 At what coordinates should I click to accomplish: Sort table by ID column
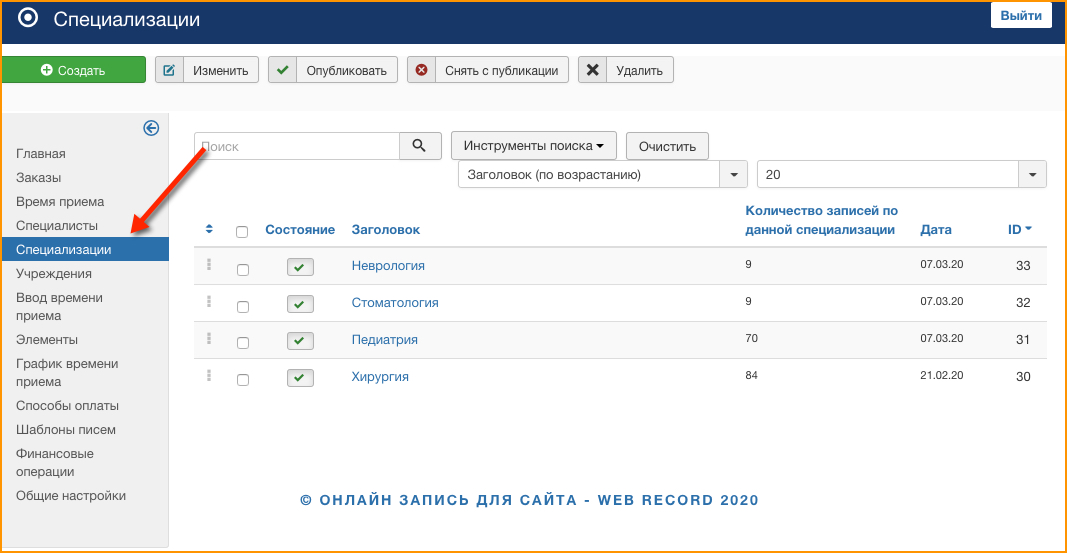tap(1019, 229)
